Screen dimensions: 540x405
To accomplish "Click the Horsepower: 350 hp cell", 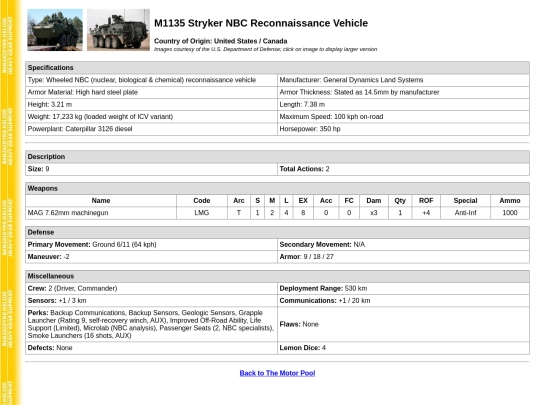I will pyautogui.click(x=403, y=129).
